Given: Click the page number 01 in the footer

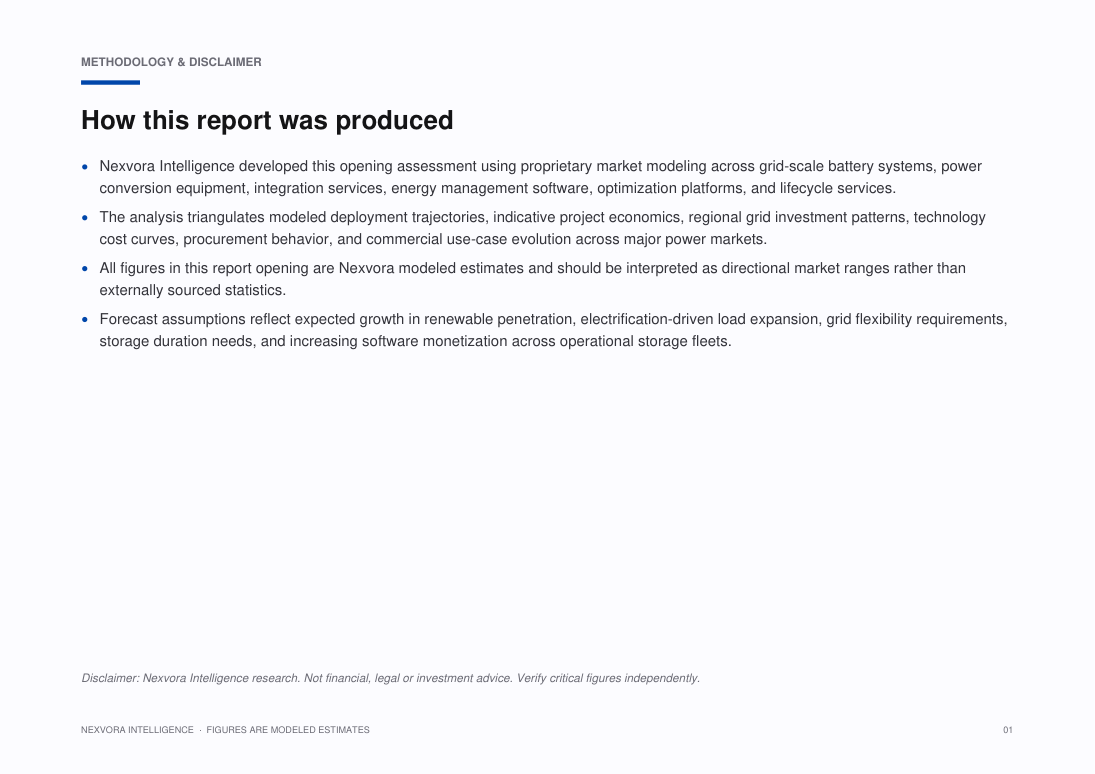Looking at the screenshot, I should 1008,730.
